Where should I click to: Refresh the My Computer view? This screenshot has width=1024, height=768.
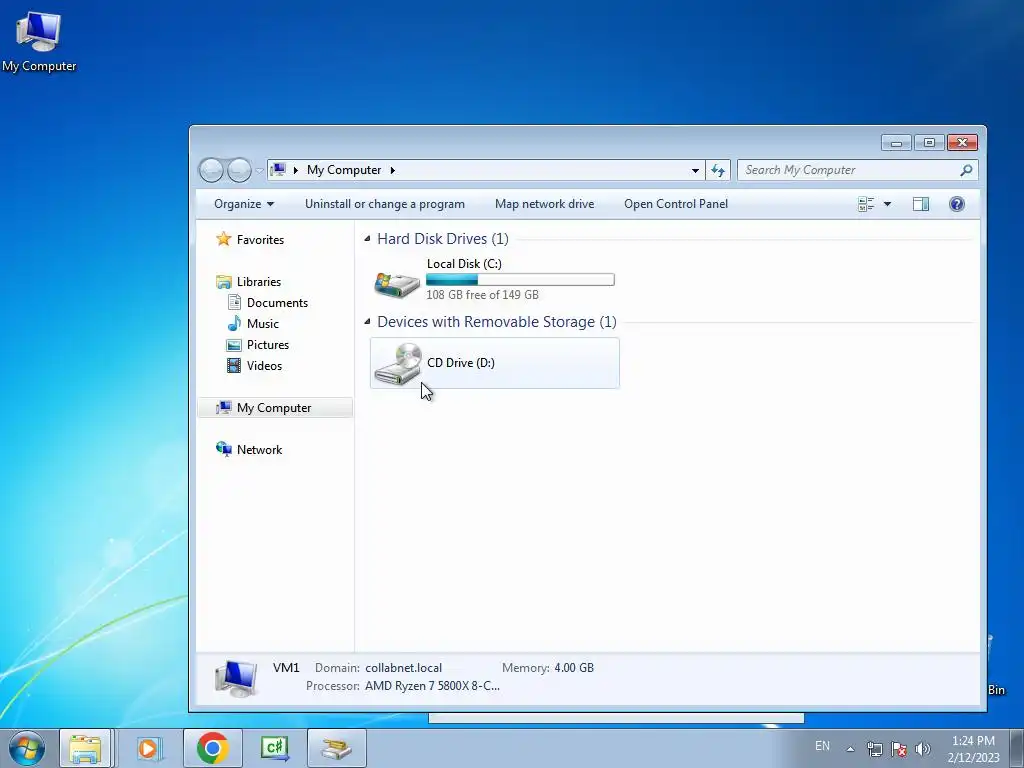pyautogui.click(x=718, y=170)
